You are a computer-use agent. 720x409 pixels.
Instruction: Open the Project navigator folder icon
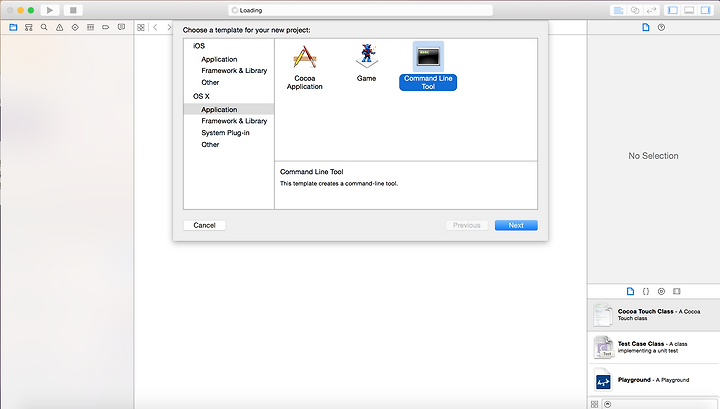tap(13, 28)
